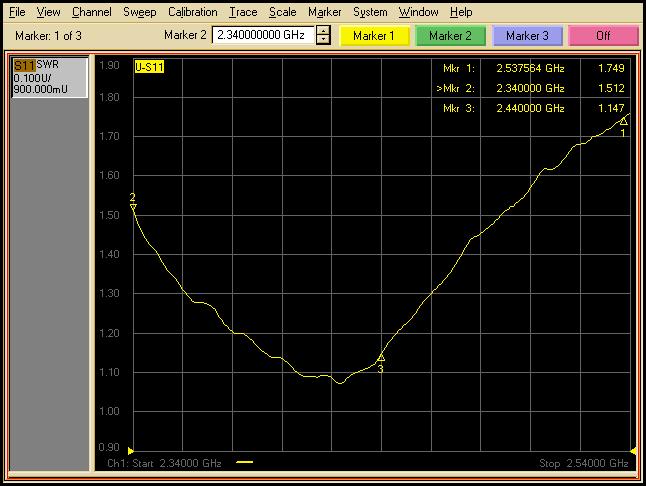Image resolution: width=646 pixels, height=486 pixels.
Task: Activate the yellow Marker 1 button
Action: point(374,35)
